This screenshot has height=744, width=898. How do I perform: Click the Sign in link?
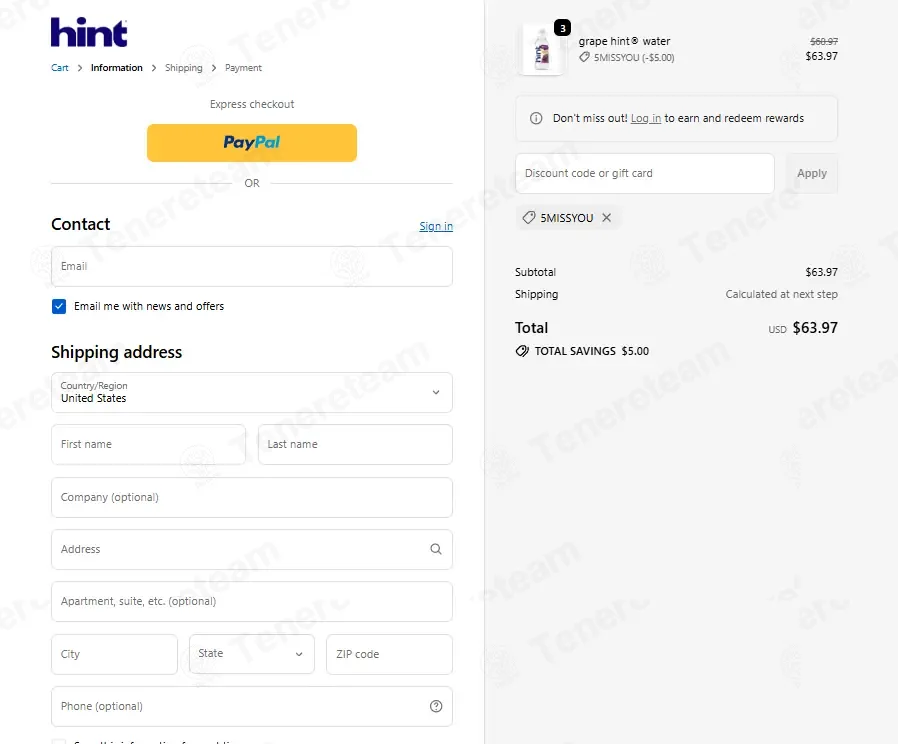436,226
